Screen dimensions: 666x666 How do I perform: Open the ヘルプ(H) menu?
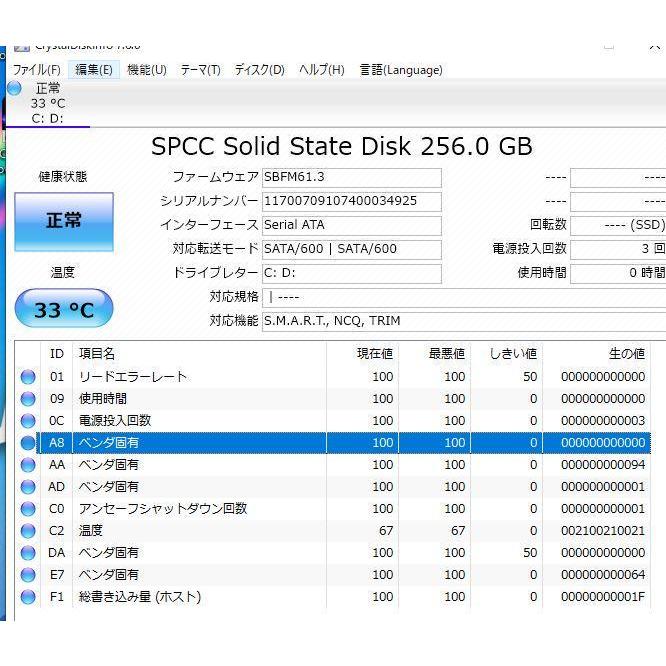point(322,70)
